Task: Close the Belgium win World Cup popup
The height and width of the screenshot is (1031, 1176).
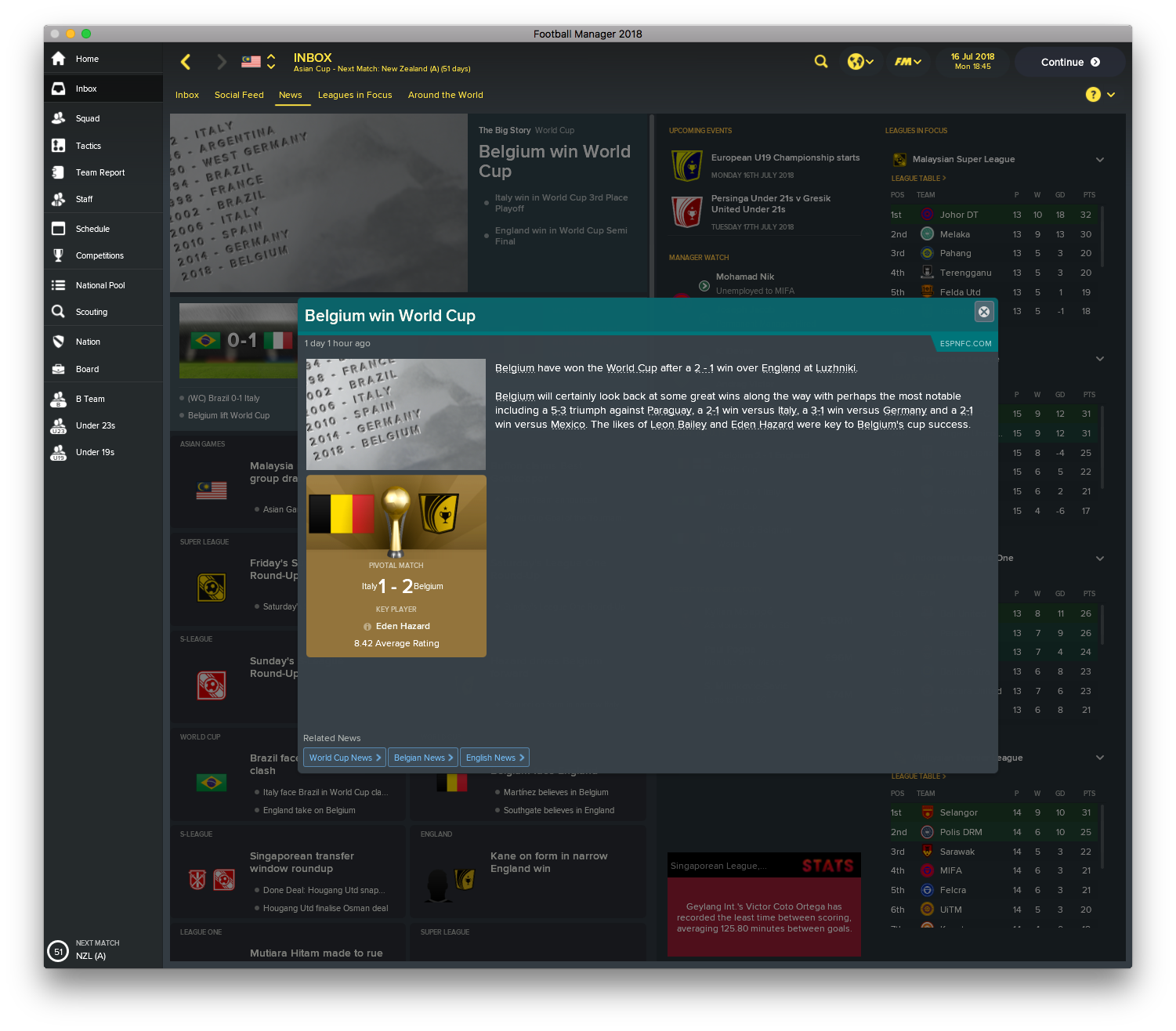Action: point(984,312)
